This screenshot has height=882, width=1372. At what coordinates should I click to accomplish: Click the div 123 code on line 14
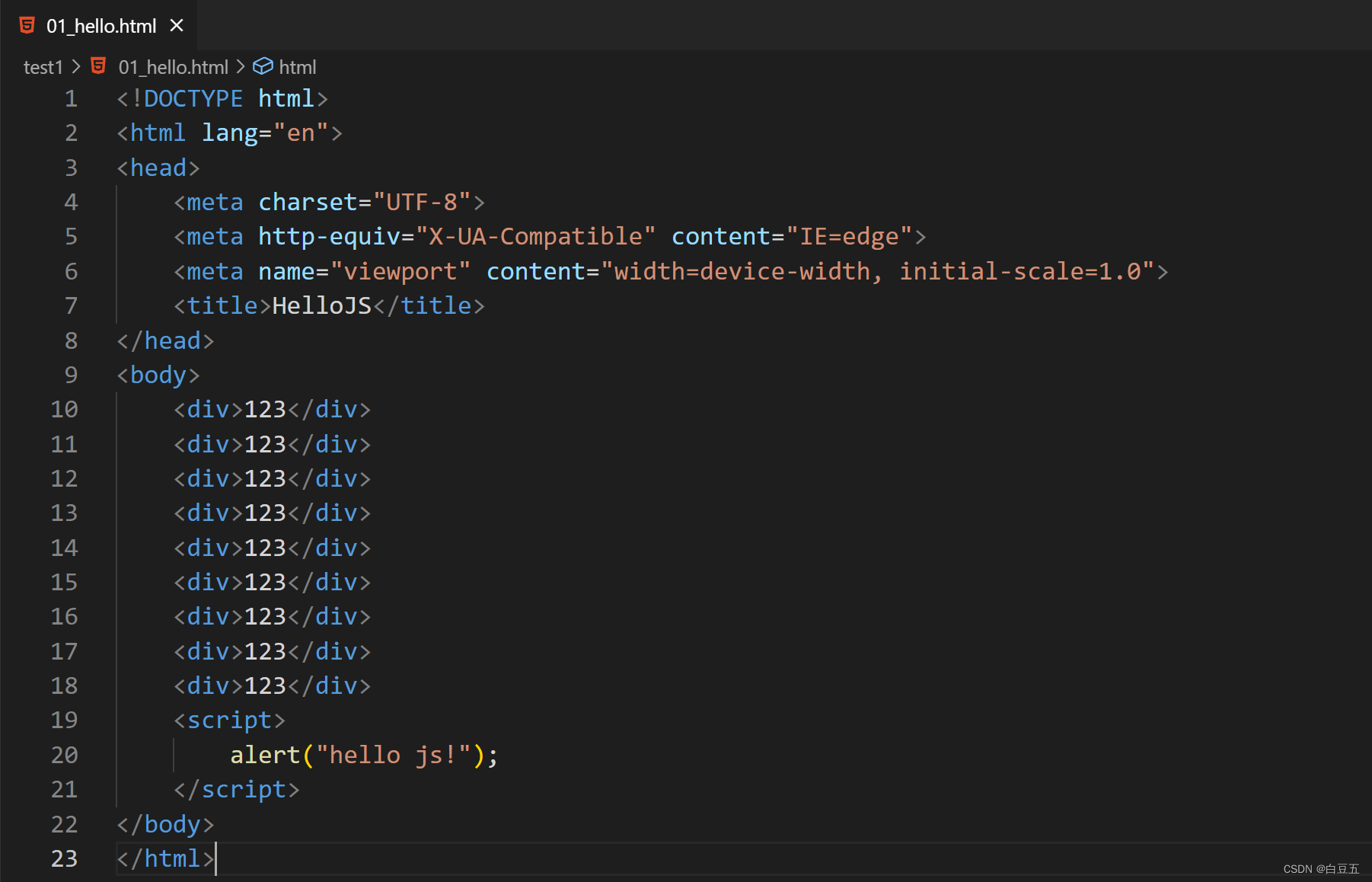(273, 548)
